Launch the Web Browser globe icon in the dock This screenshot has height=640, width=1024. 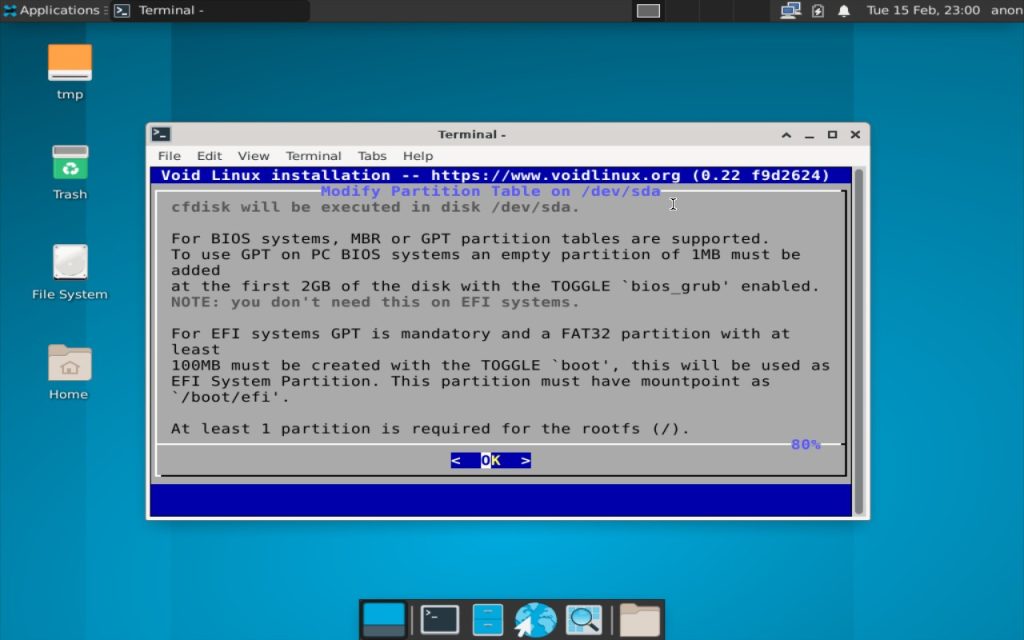tap(535, 619)
